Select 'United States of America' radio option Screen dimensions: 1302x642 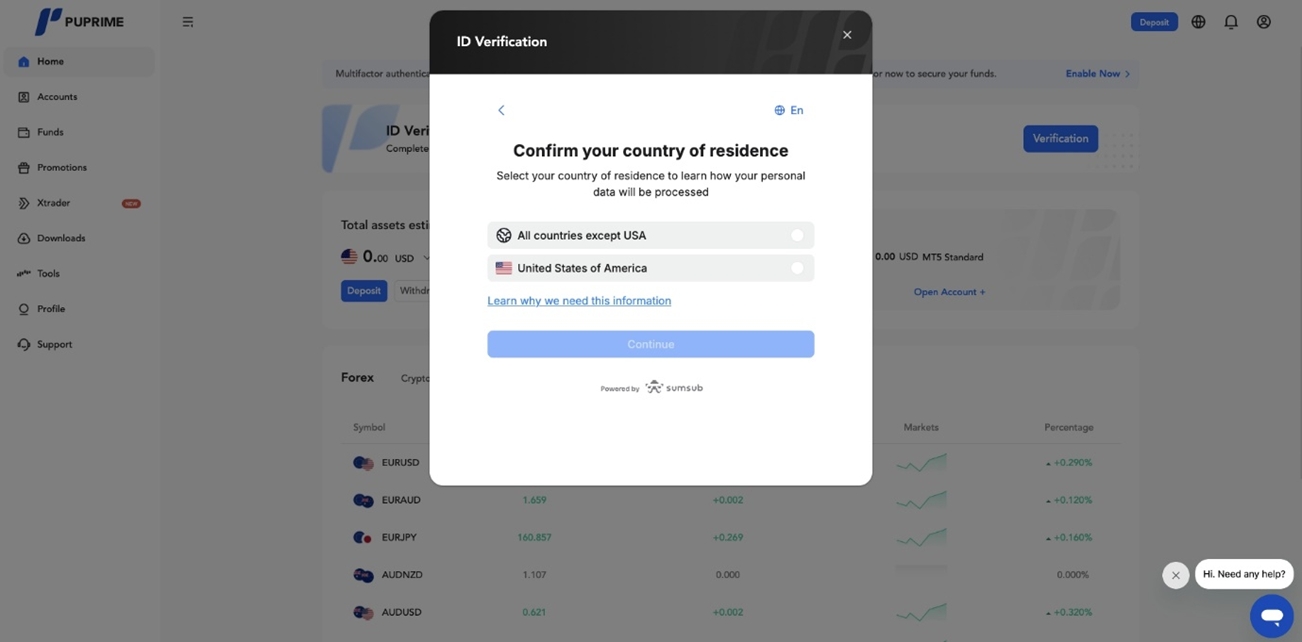[796, 268]
